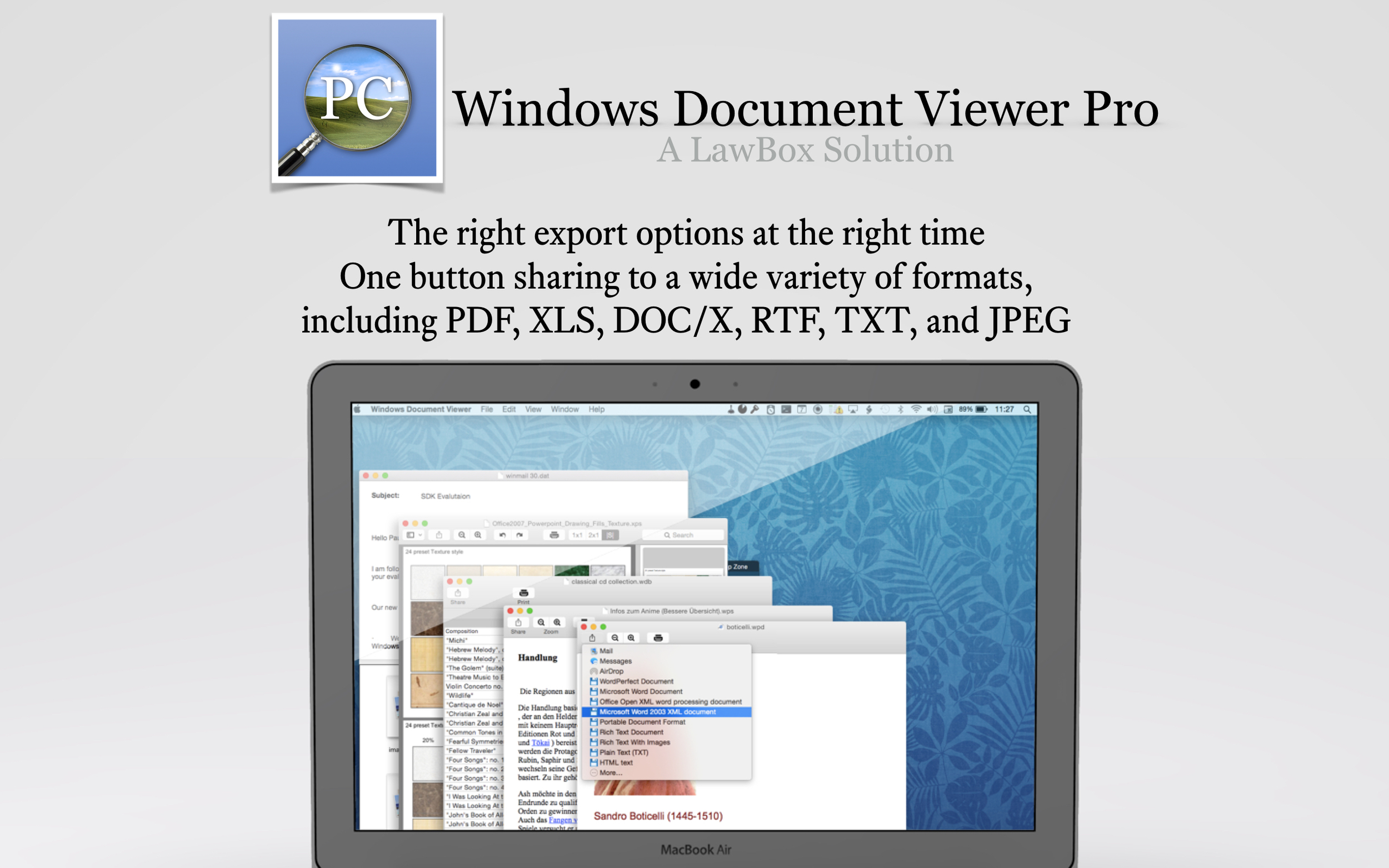Open the Edit menu
This screenshot has width=1389, height=868.
(509, 409)
